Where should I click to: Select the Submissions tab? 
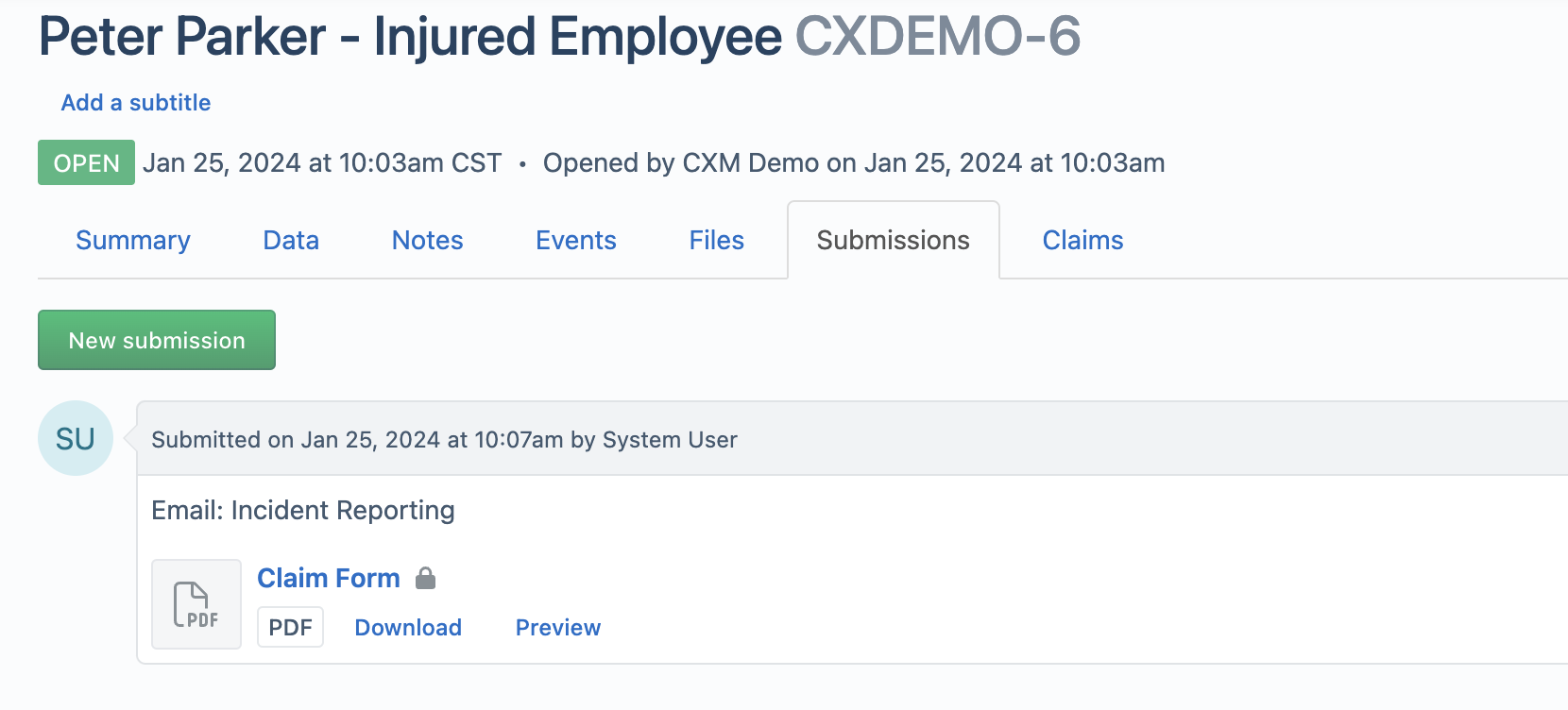[894, 240]
